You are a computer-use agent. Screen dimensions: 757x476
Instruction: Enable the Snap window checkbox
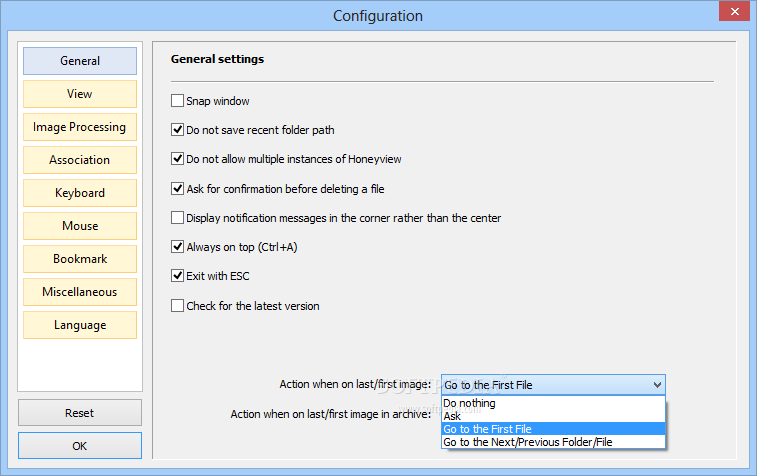pos(177,101)
